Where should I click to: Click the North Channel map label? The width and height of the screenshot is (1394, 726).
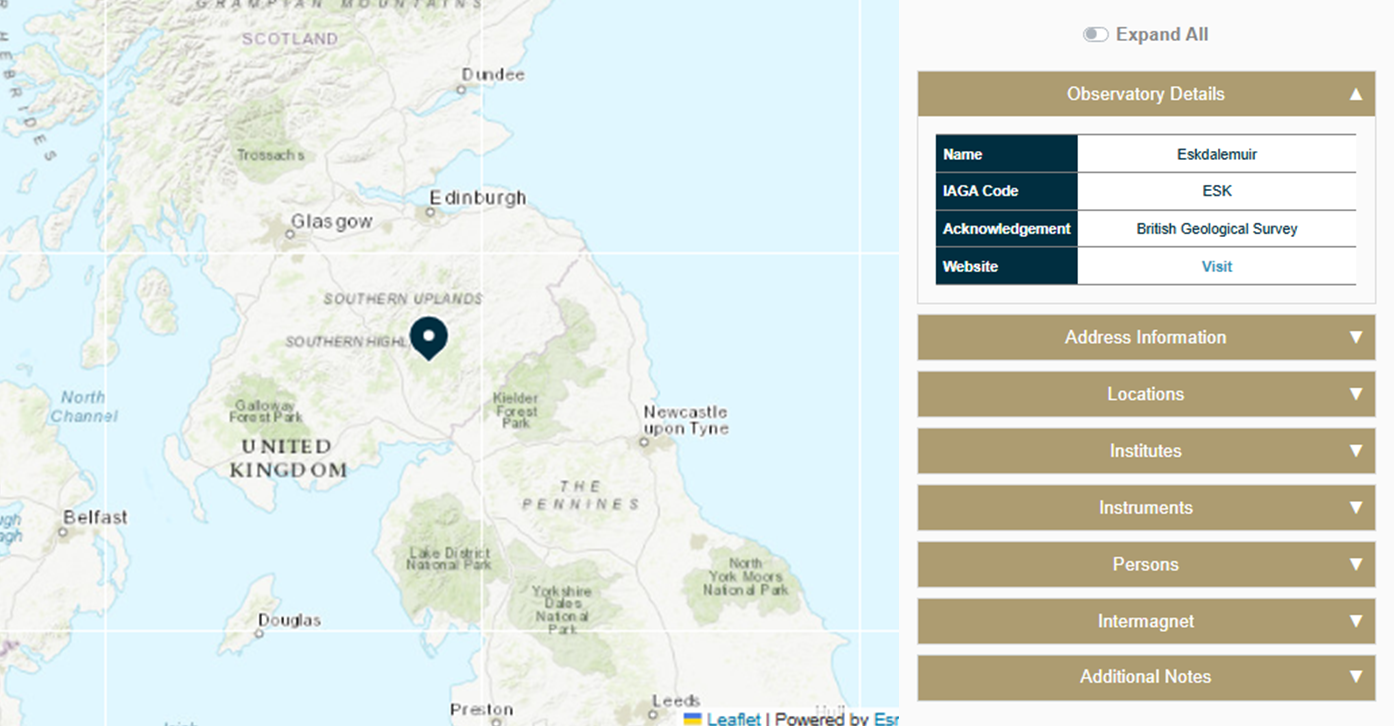(x=84, y=406)
